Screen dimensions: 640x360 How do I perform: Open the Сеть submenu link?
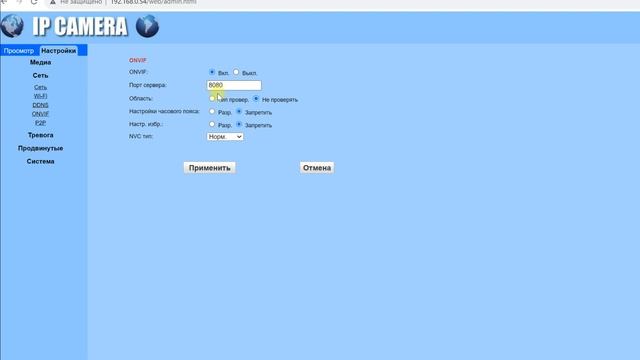(40, 87)
